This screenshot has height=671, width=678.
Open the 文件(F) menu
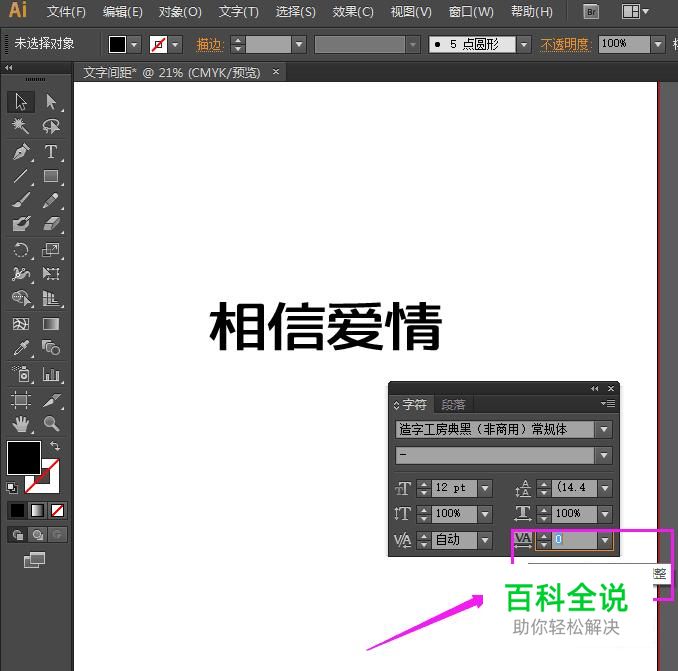click(x=66, y=12)
